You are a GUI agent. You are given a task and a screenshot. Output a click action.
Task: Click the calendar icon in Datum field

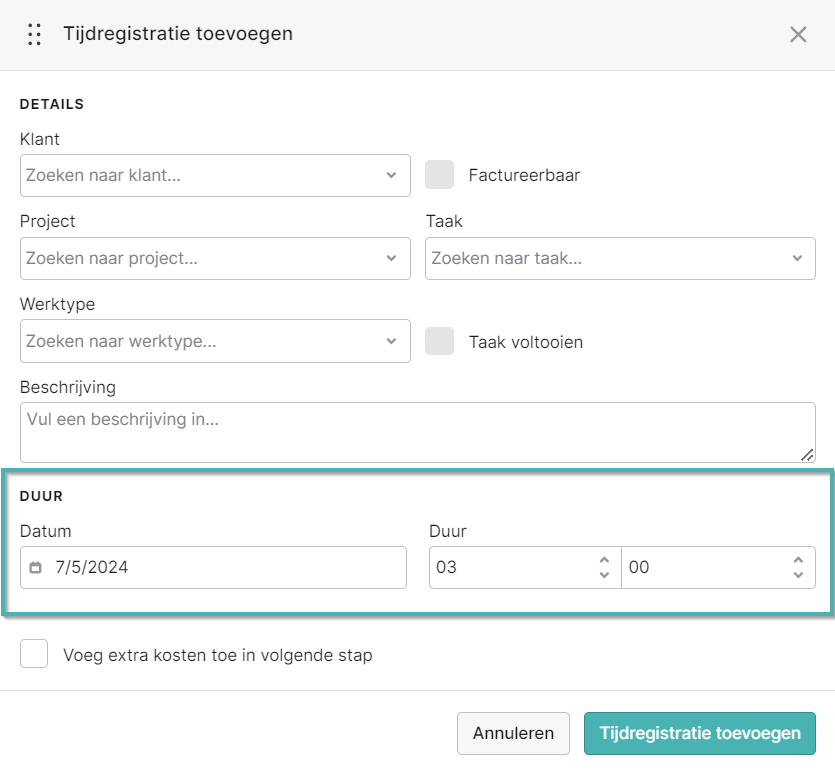(35, 568)
